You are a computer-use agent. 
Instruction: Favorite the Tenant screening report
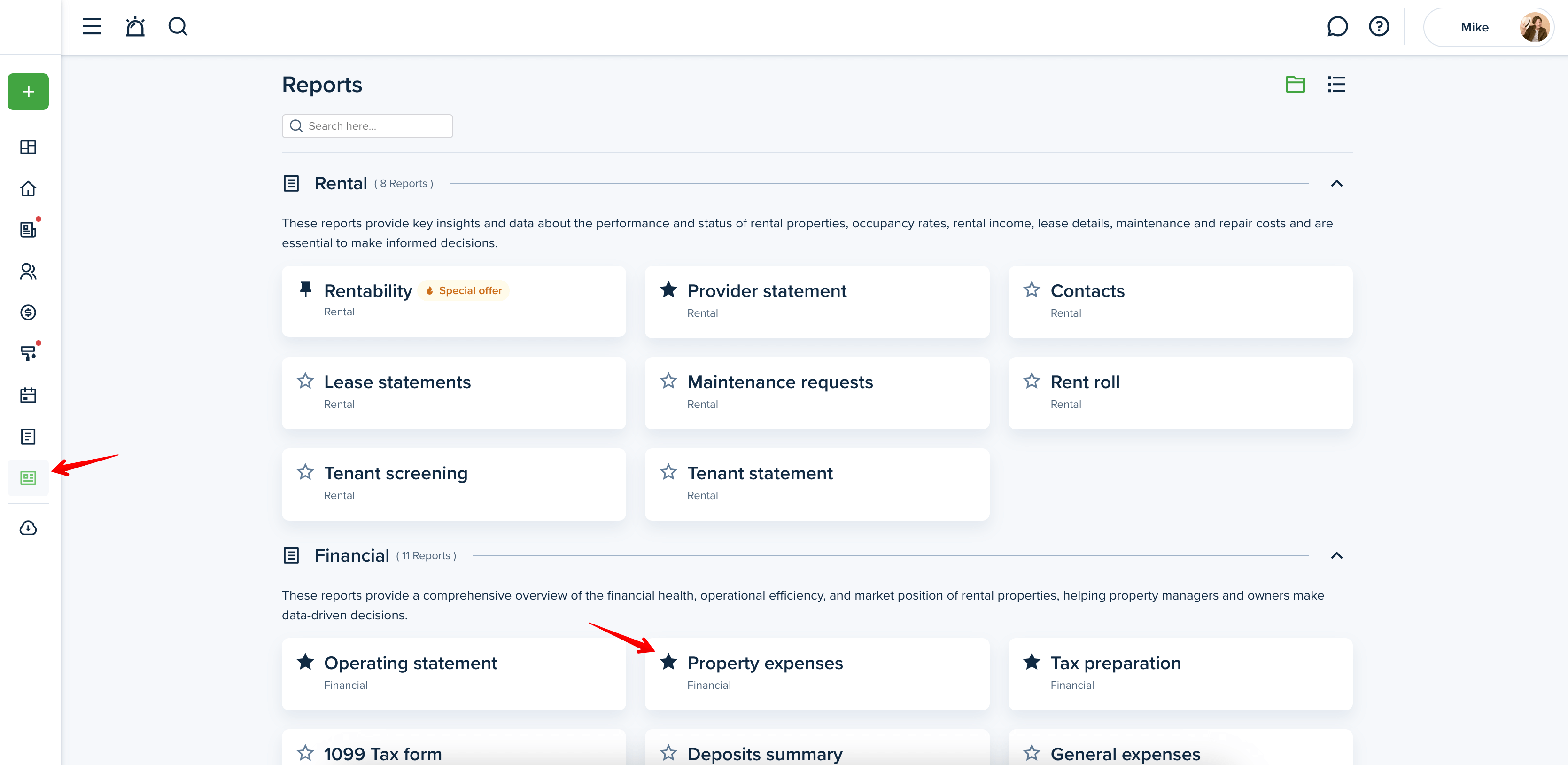305,472
